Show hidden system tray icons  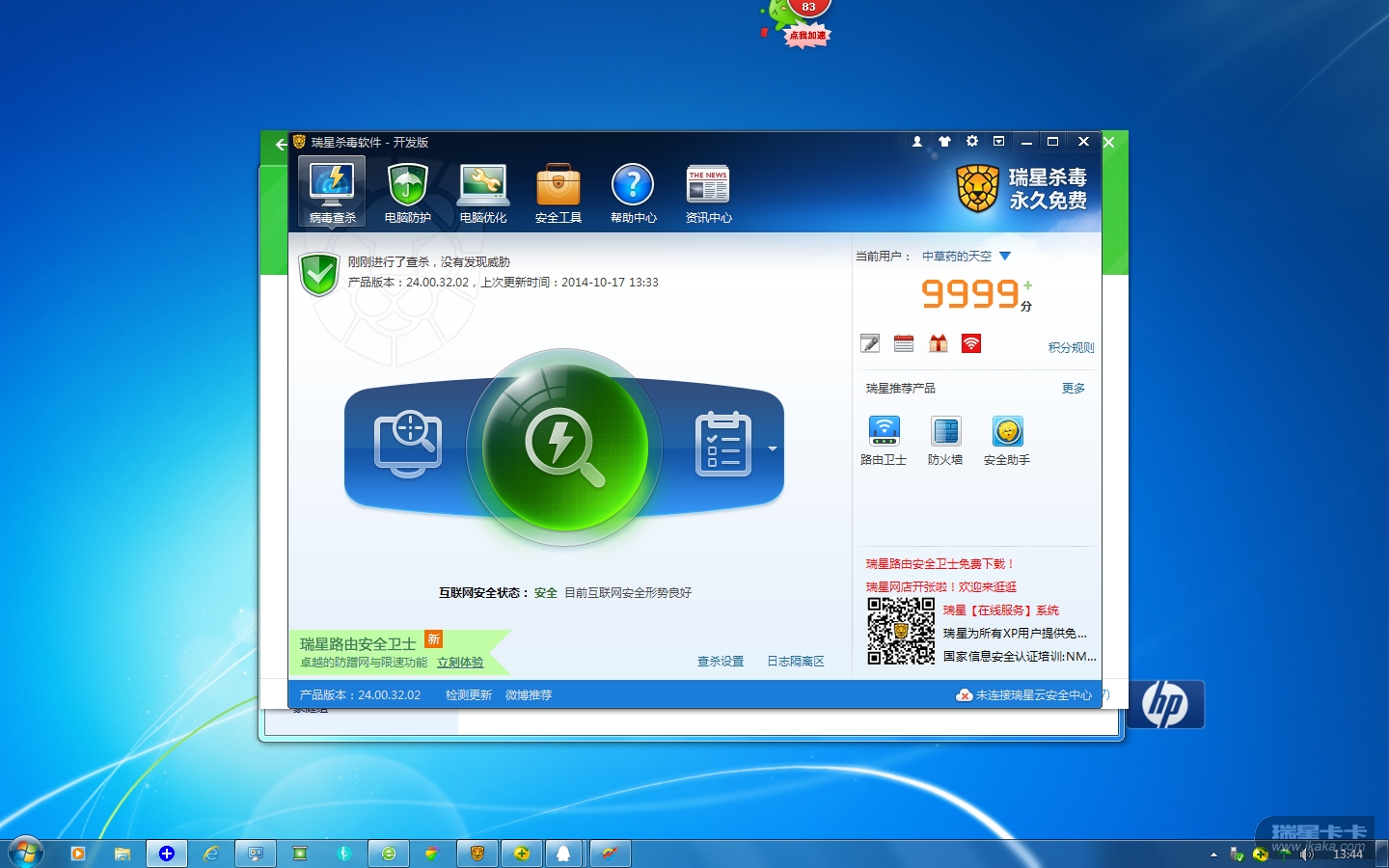click(x=1213, y=854)
